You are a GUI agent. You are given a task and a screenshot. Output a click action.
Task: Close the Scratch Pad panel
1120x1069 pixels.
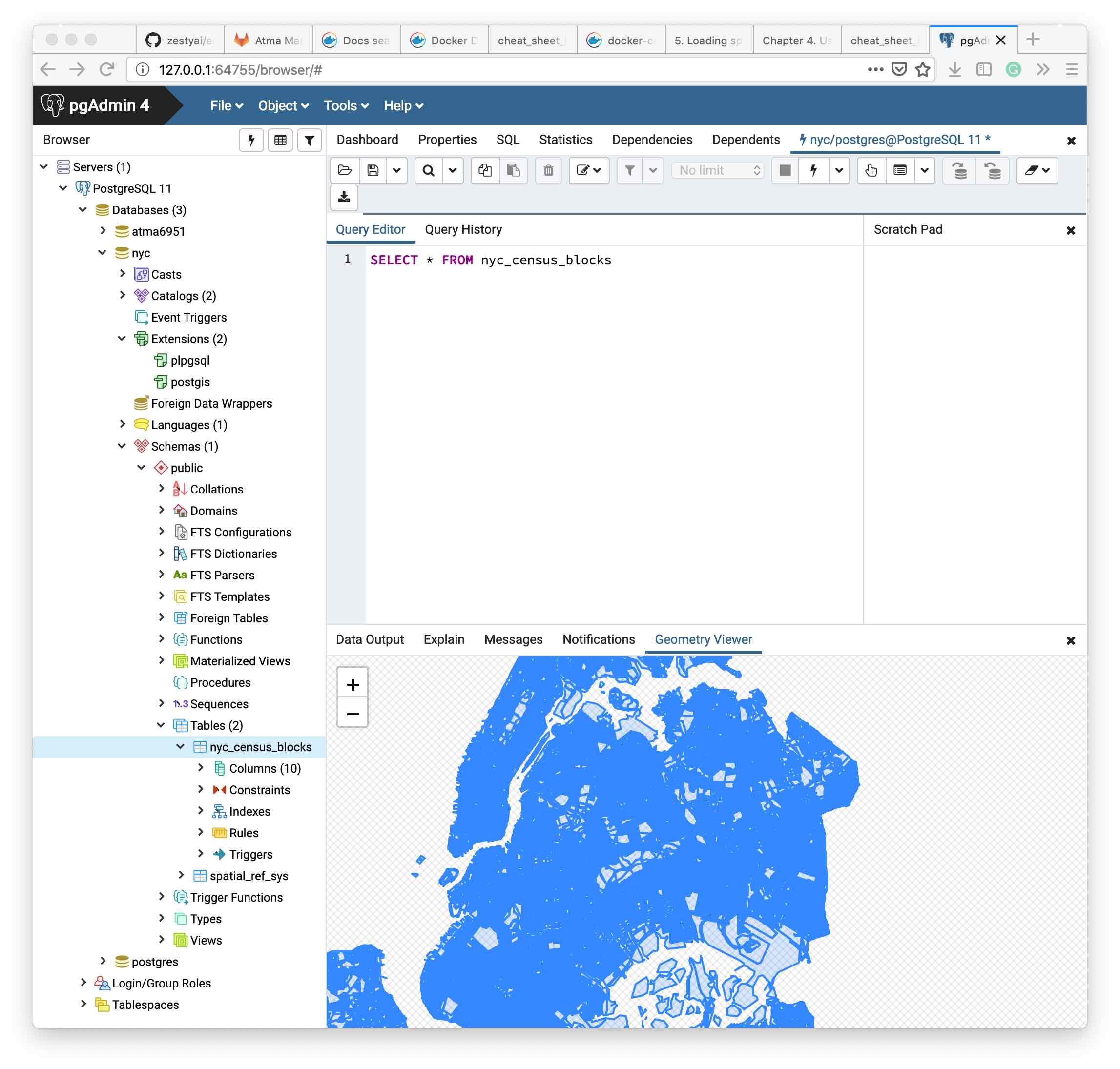[1070, 231]
